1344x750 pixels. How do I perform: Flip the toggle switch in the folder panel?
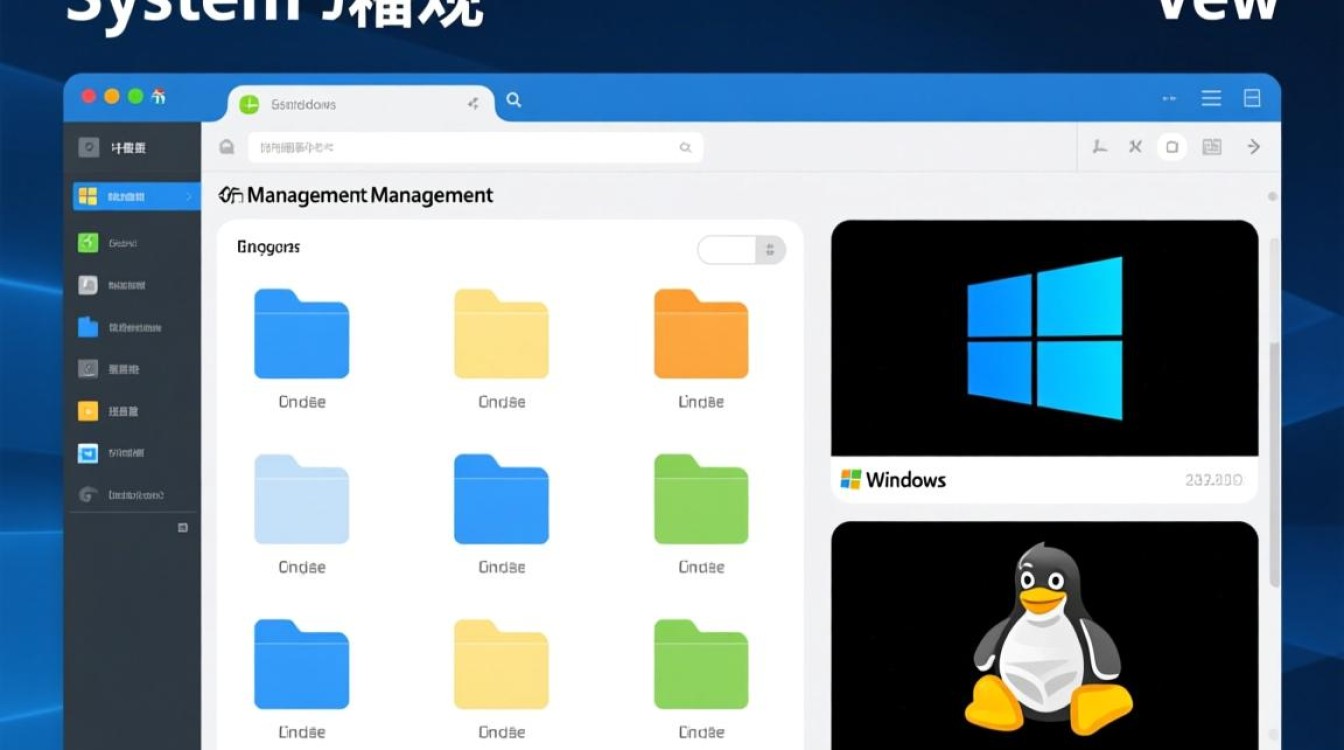click(x=741, y=250)
